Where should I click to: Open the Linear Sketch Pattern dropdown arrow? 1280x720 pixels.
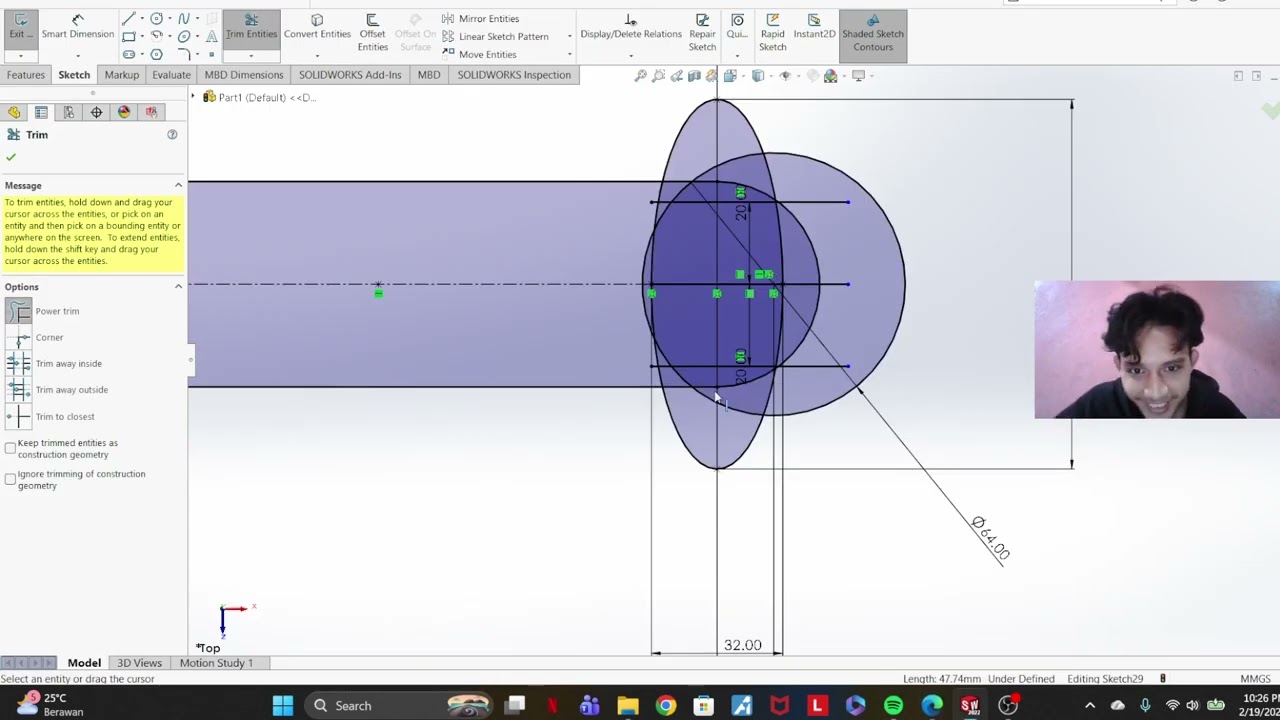click(x=569, y=36)
